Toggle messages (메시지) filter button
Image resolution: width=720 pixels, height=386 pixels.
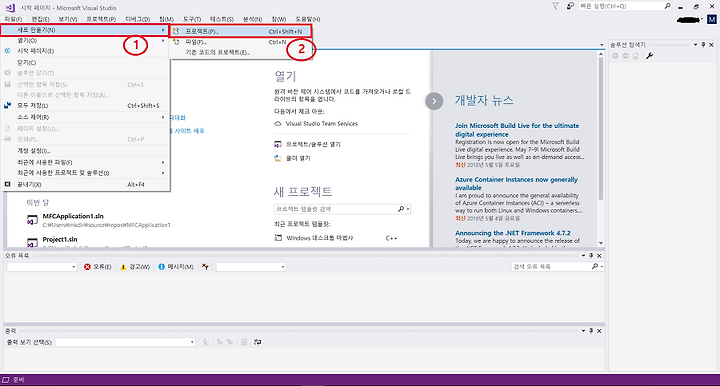(x=176, y=267)
